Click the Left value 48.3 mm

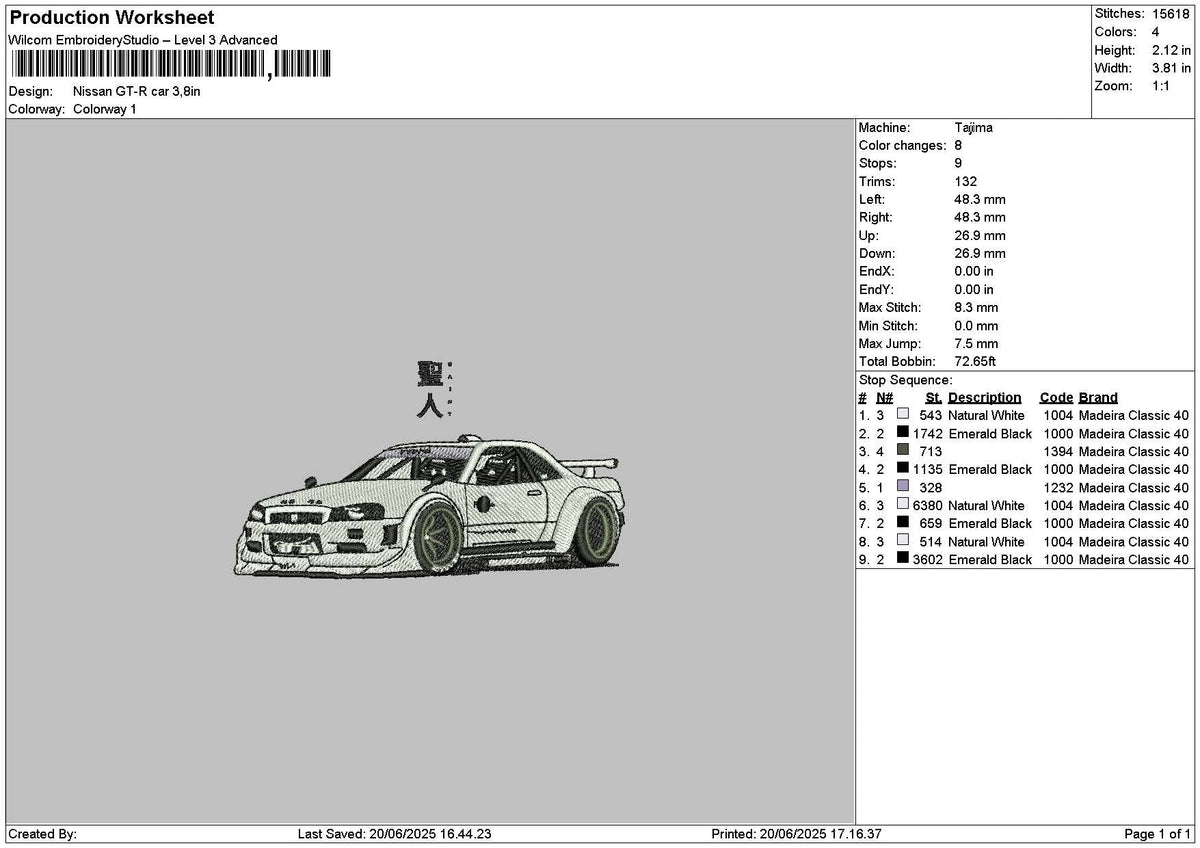tap(980, 200)
